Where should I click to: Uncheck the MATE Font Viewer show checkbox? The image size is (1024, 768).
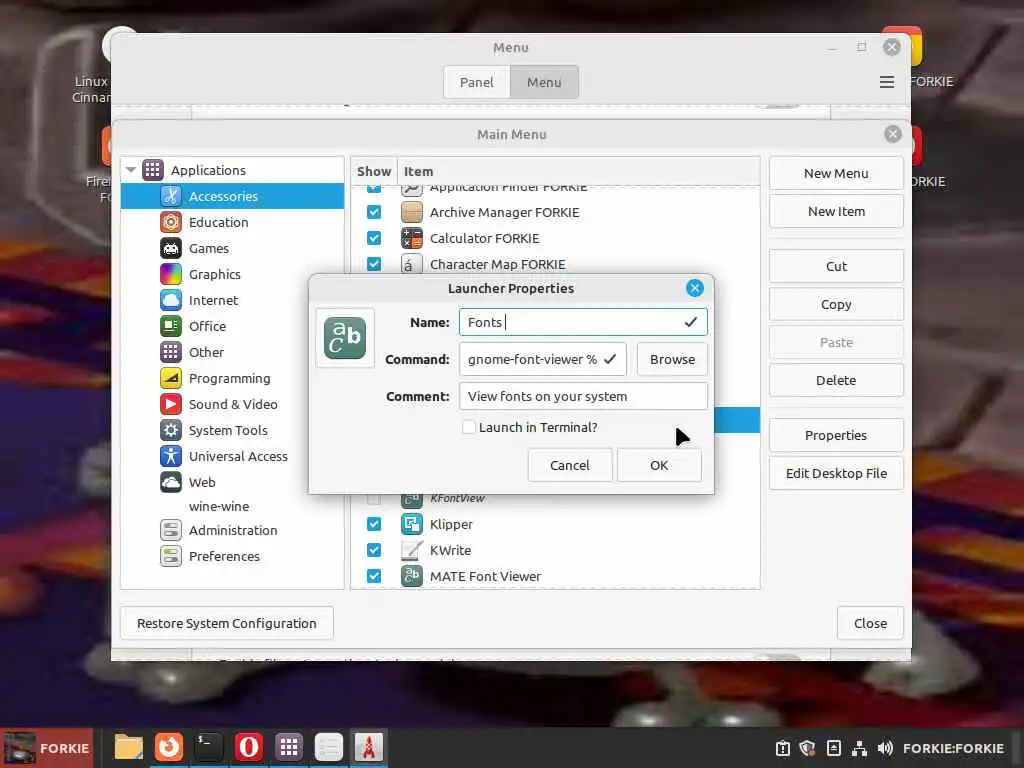tap(374, 576)
